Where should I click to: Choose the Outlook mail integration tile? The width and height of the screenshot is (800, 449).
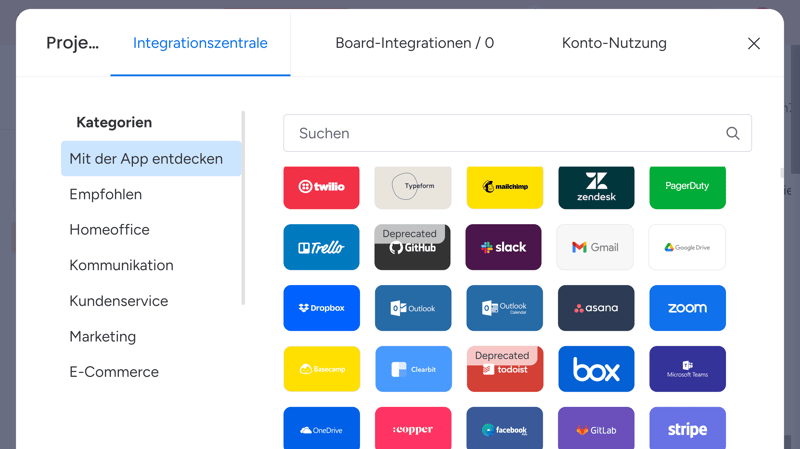pyautogui.click(x=413, y=308)
